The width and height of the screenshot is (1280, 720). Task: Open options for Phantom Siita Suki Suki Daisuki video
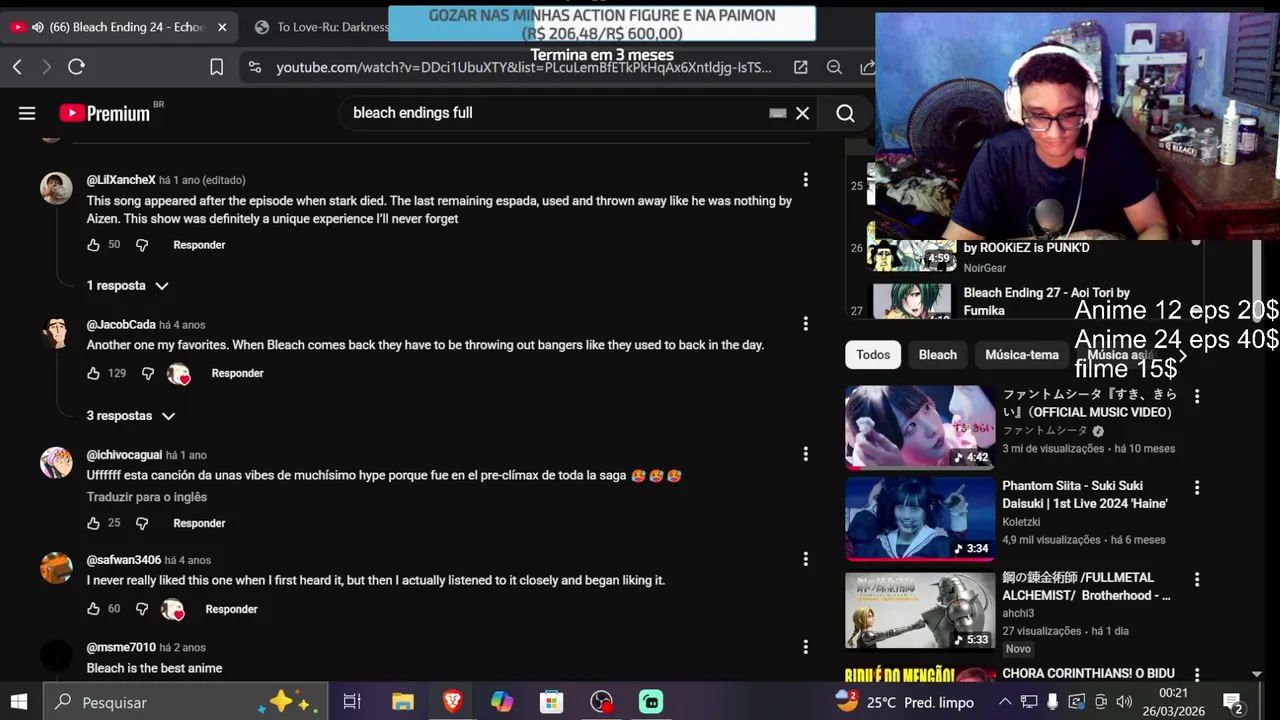click(x=1197, y=488)
